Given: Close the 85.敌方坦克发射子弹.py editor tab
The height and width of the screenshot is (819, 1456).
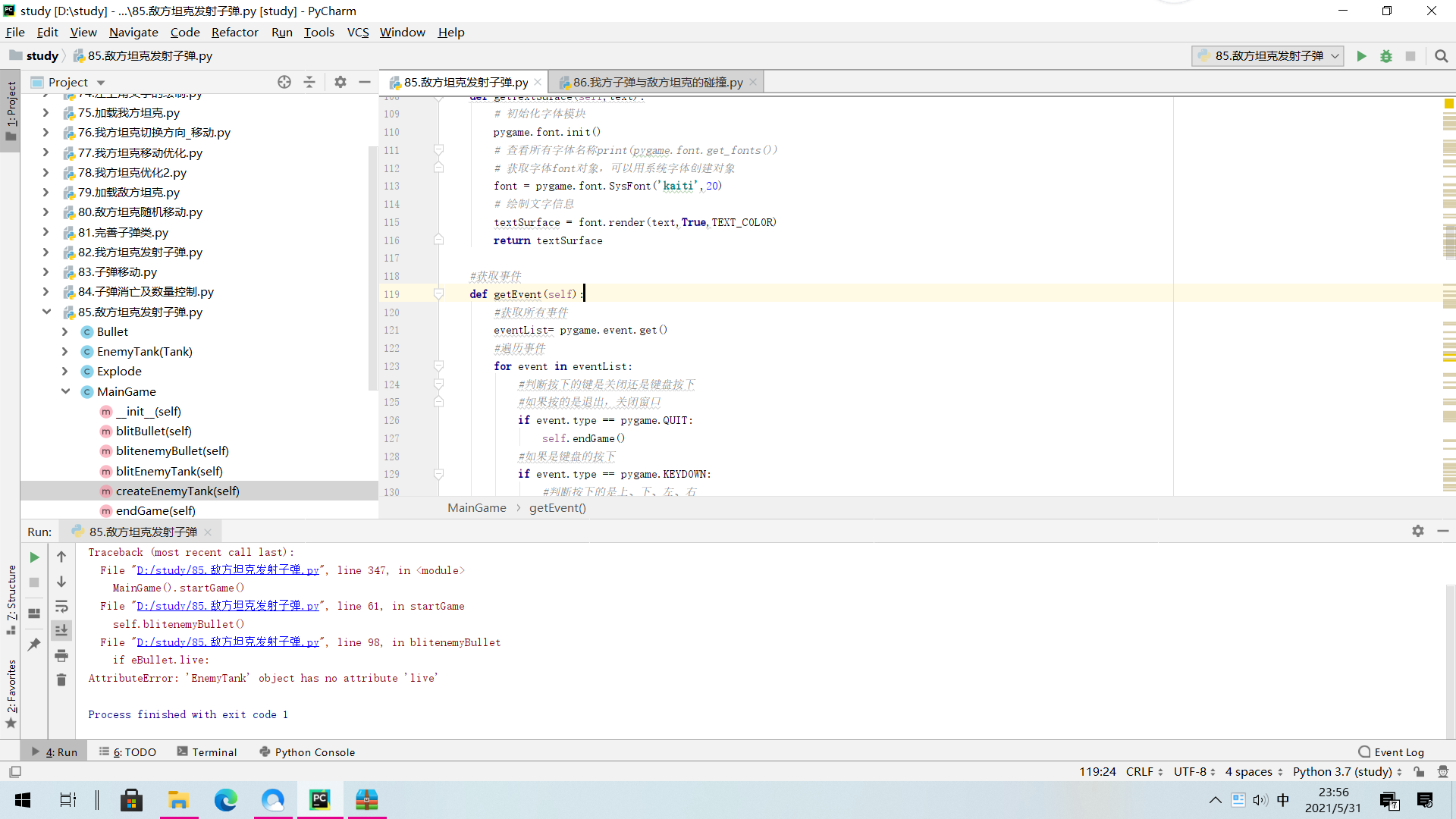Looking at the screenshot, I should (x=538, y=82).
